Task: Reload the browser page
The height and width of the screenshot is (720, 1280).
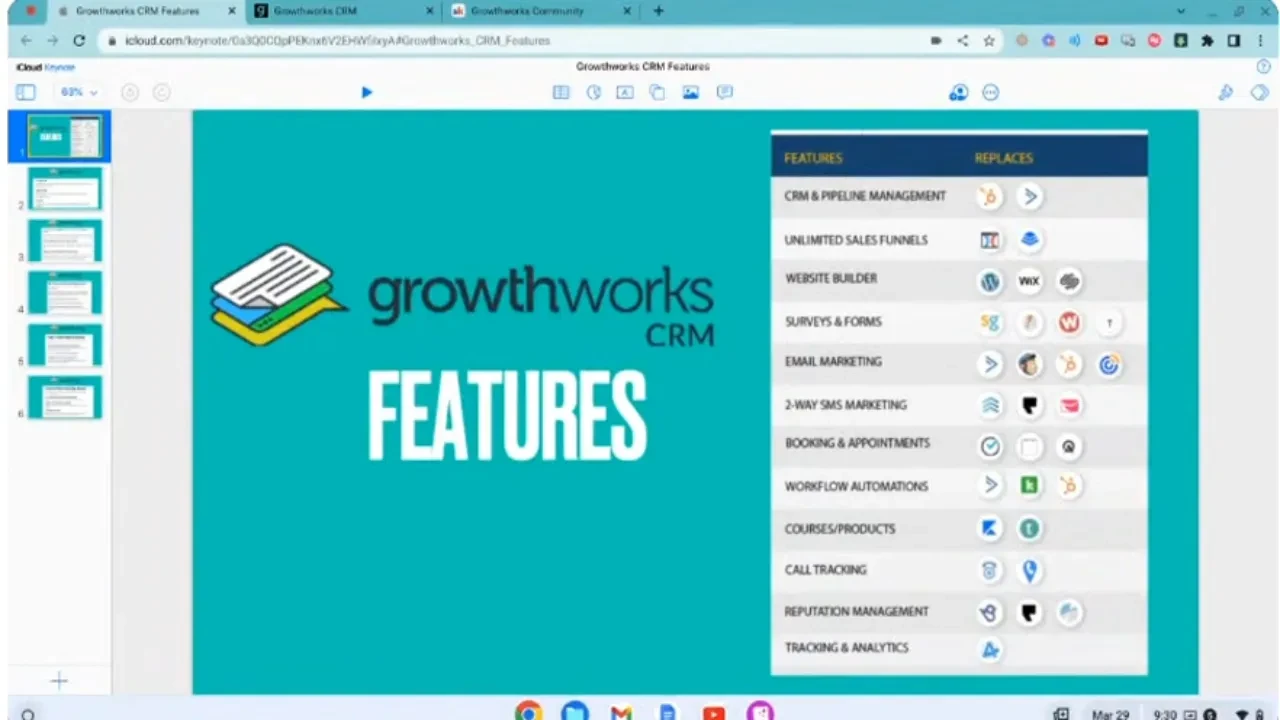Action: [79, 41]
